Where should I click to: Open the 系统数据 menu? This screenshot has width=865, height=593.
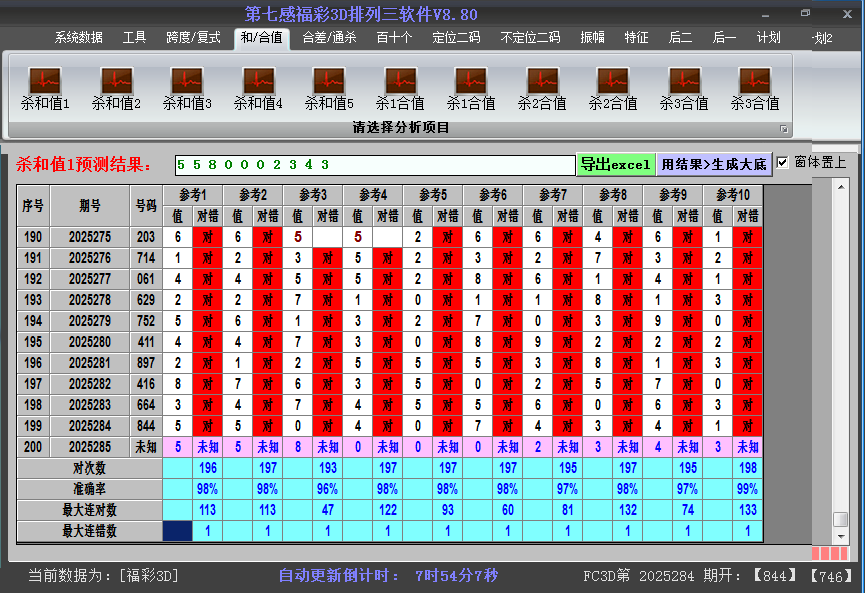click(79, 38)
